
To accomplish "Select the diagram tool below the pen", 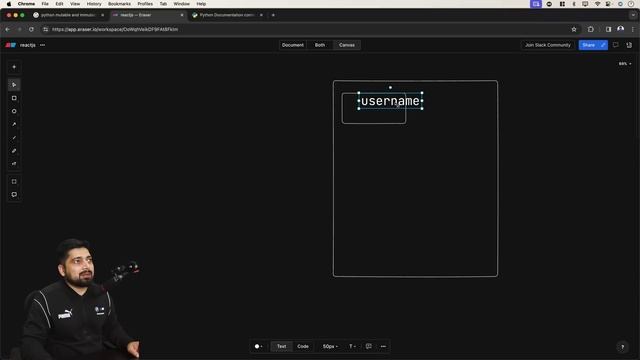I will click(14, 164).
